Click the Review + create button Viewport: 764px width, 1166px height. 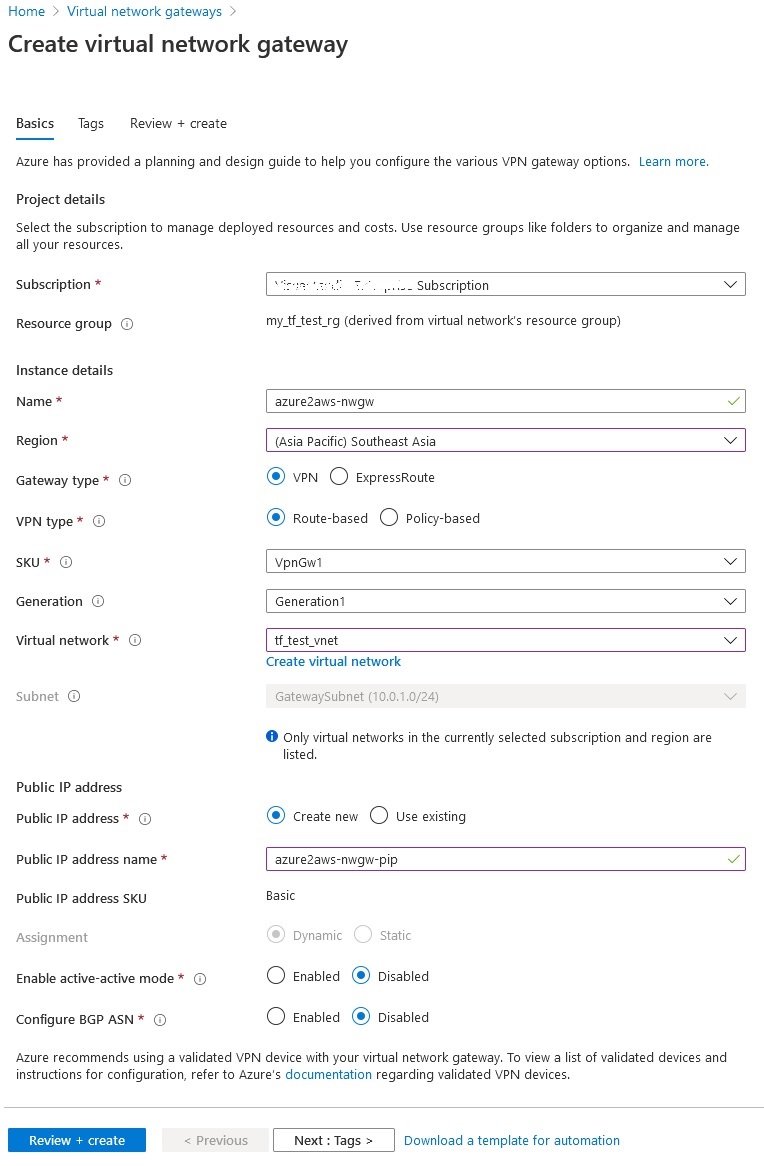(x=77, y=1139)
